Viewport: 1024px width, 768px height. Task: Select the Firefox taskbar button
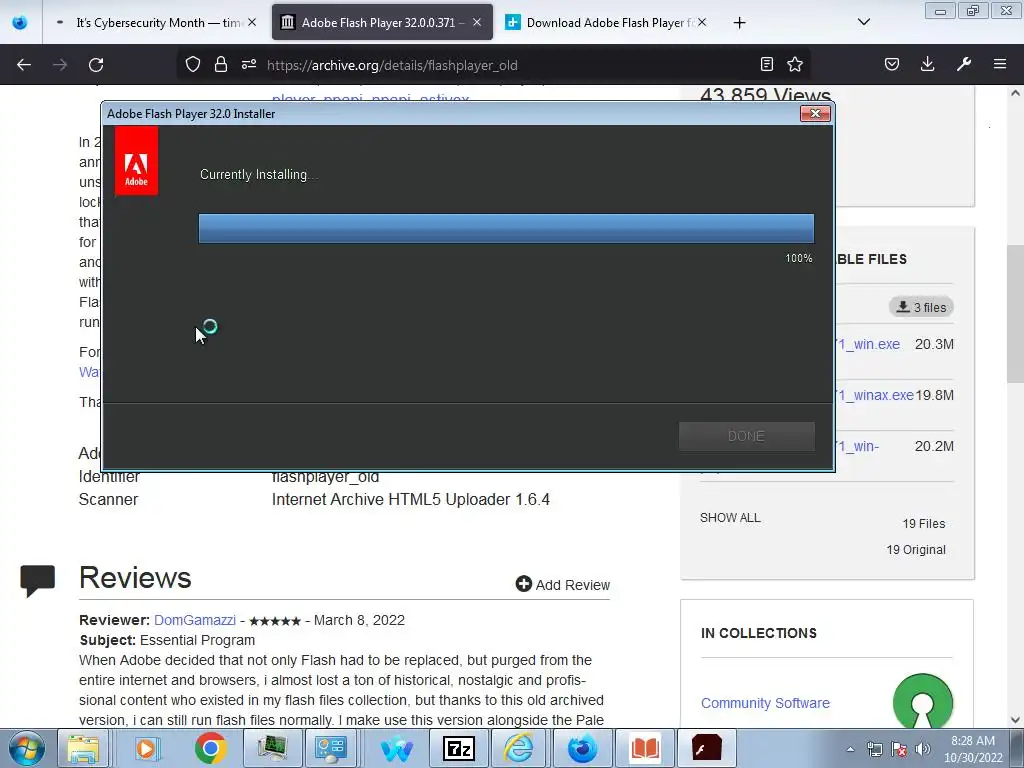point(582,748)
